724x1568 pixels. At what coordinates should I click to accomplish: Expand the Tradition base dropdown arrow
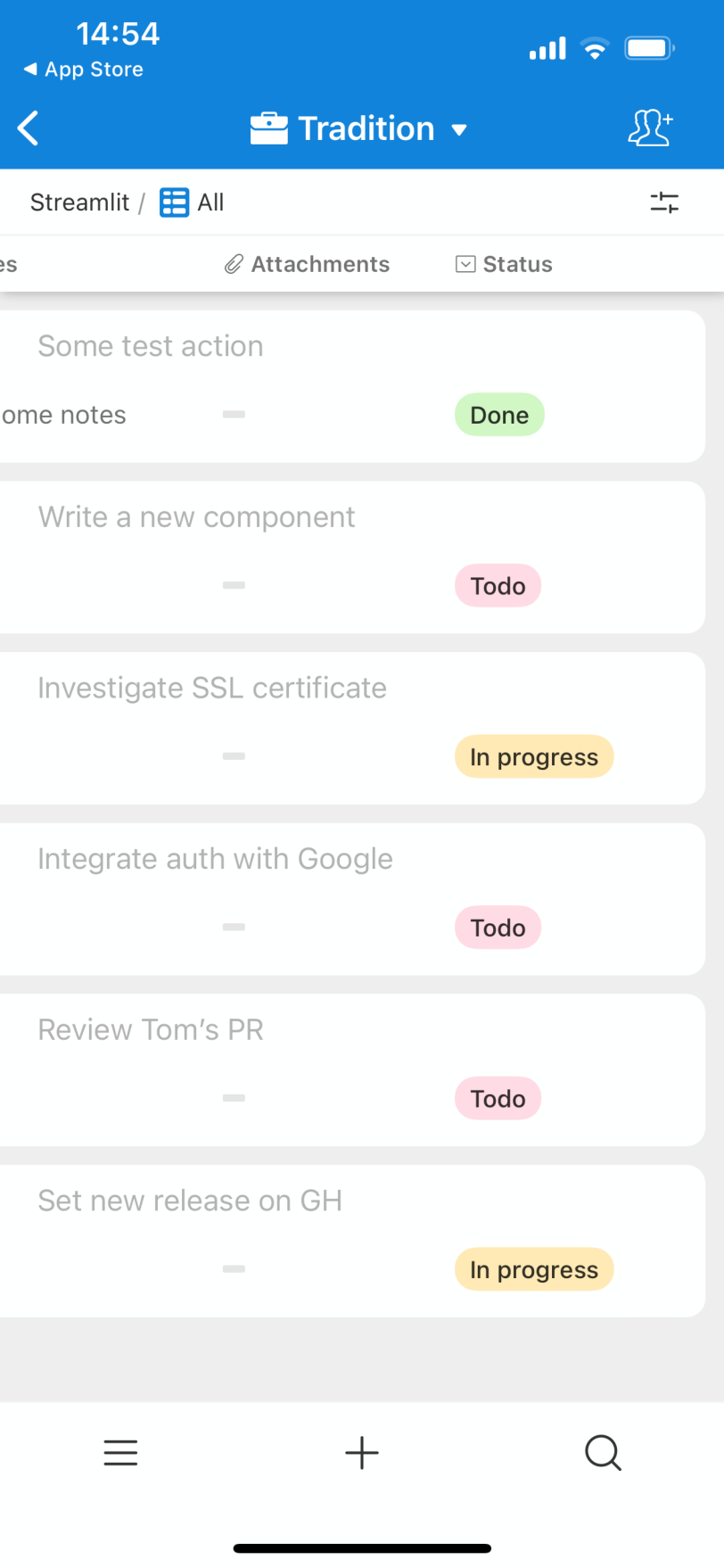[459, 130]
